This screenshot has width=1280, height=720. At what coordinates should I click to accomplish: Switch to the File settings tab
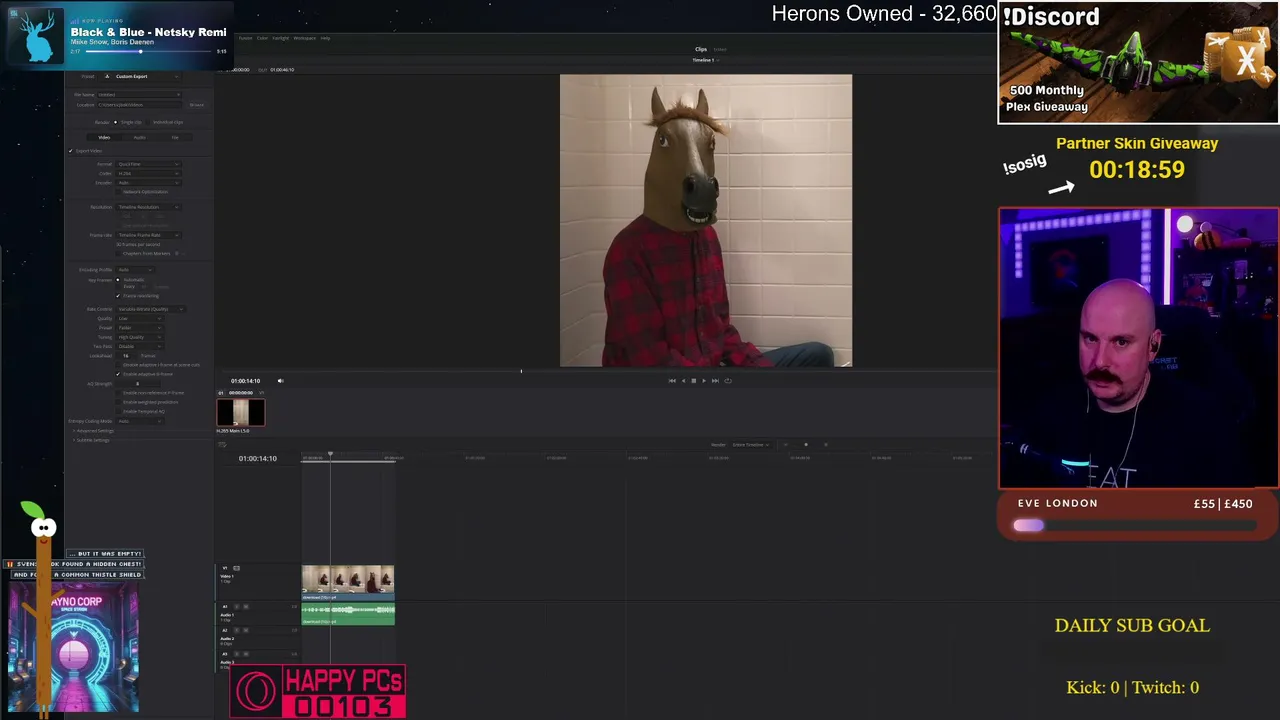175,137
